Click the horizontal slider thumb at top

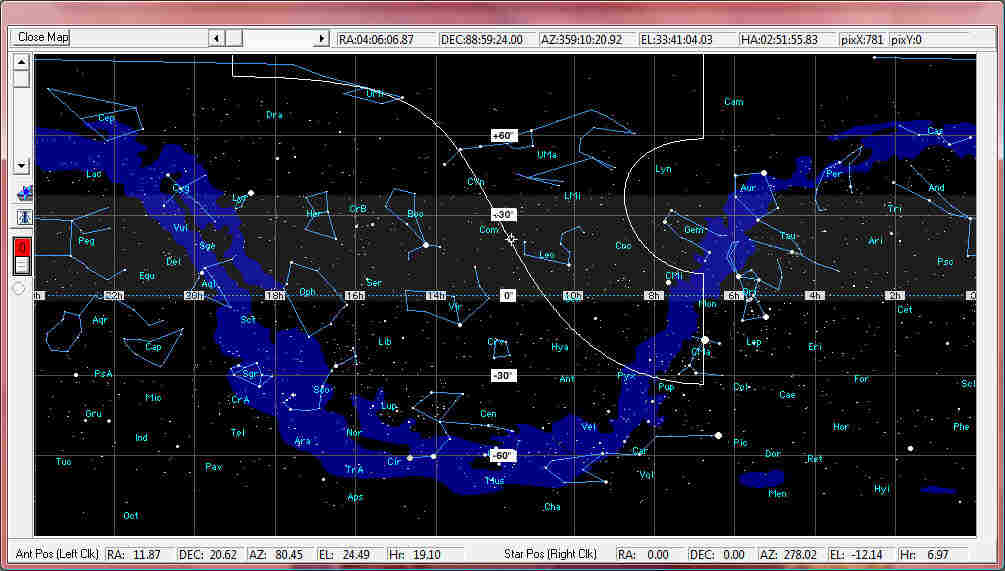click(233, 38)
